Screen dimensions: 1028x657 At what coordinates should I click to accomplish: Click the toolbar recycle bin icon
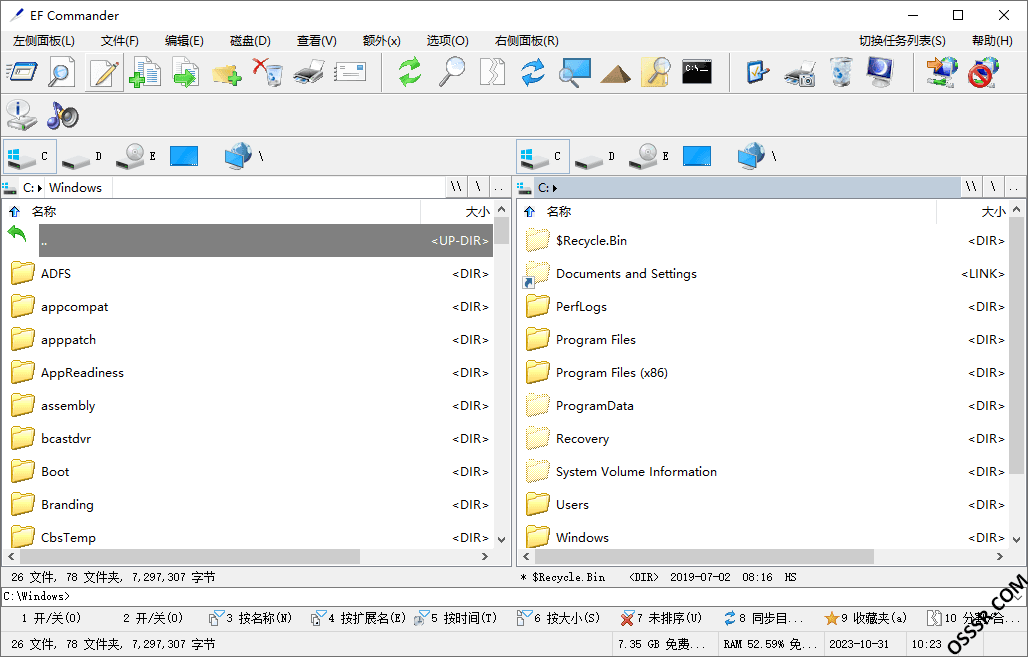(840, 72)
